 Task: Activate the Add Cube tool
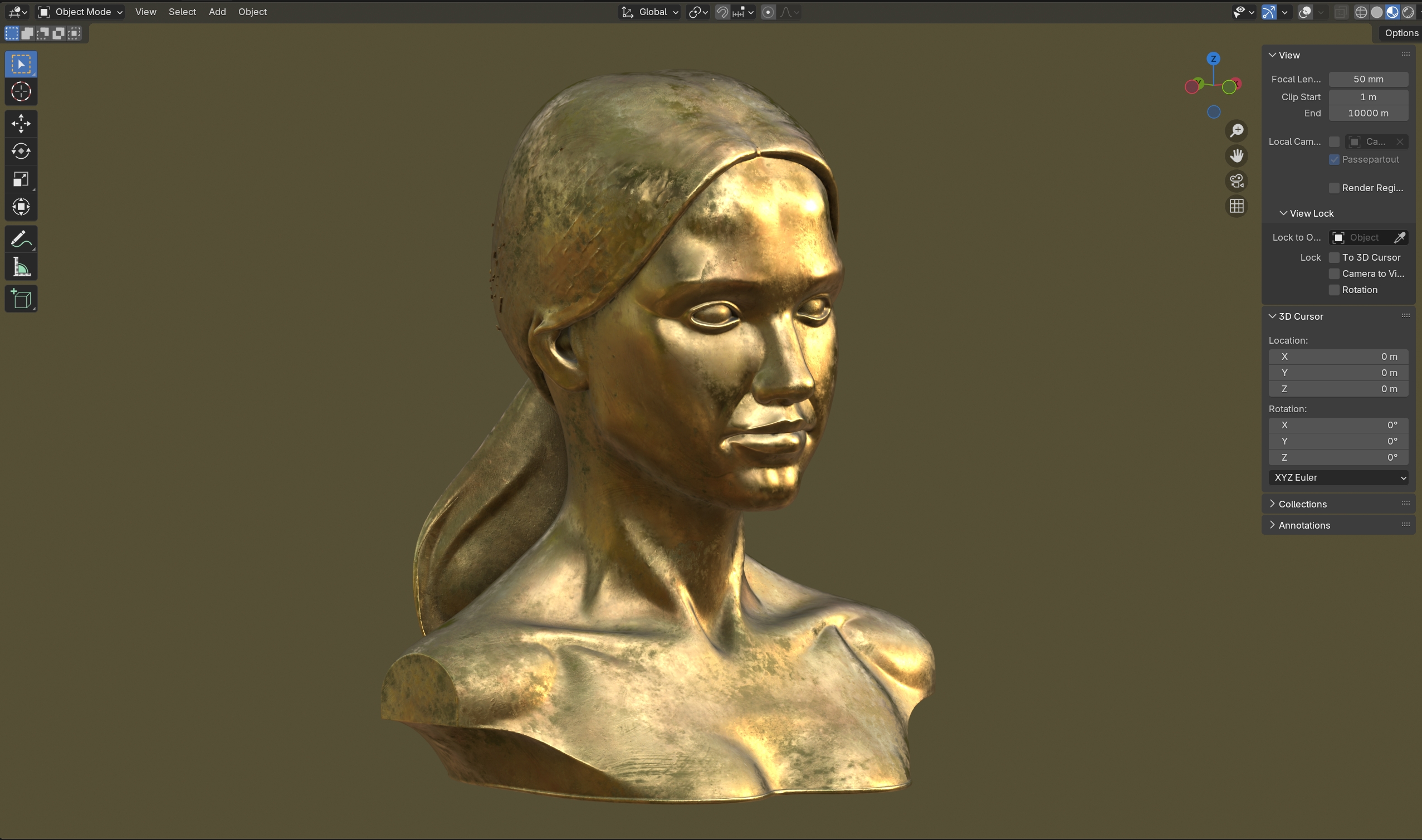point(21,300)
